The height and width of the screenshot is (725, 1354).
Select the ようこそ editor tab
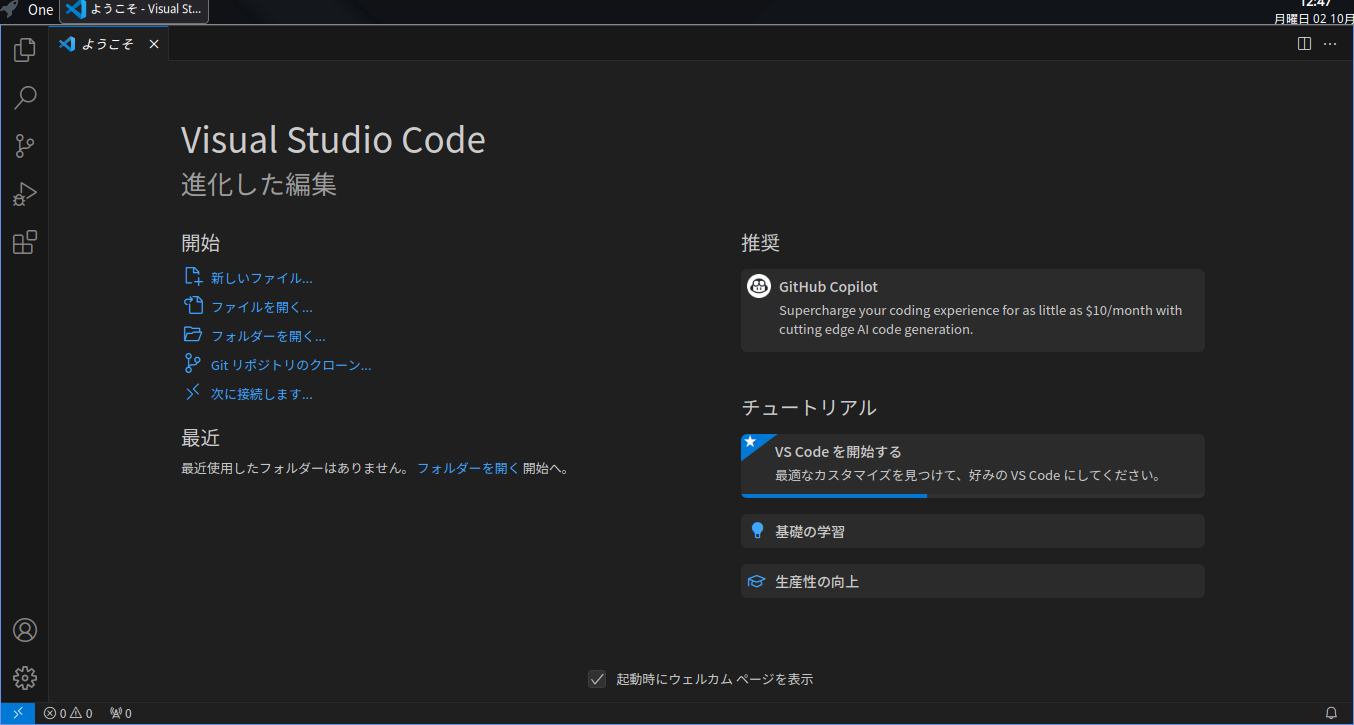109,44
